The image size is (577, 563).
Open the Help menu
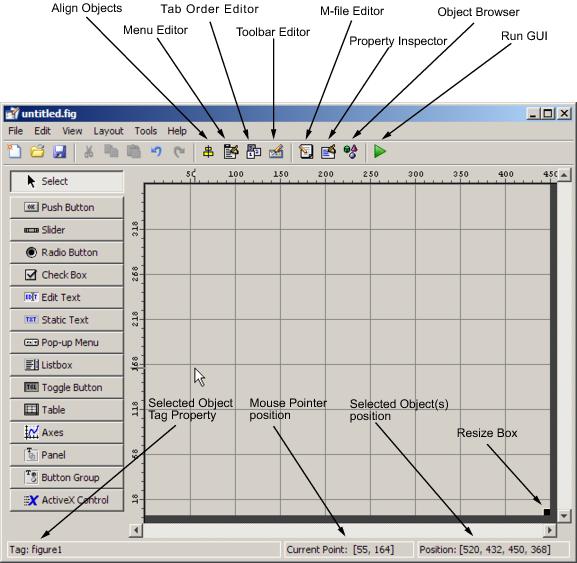pos(177,131)
